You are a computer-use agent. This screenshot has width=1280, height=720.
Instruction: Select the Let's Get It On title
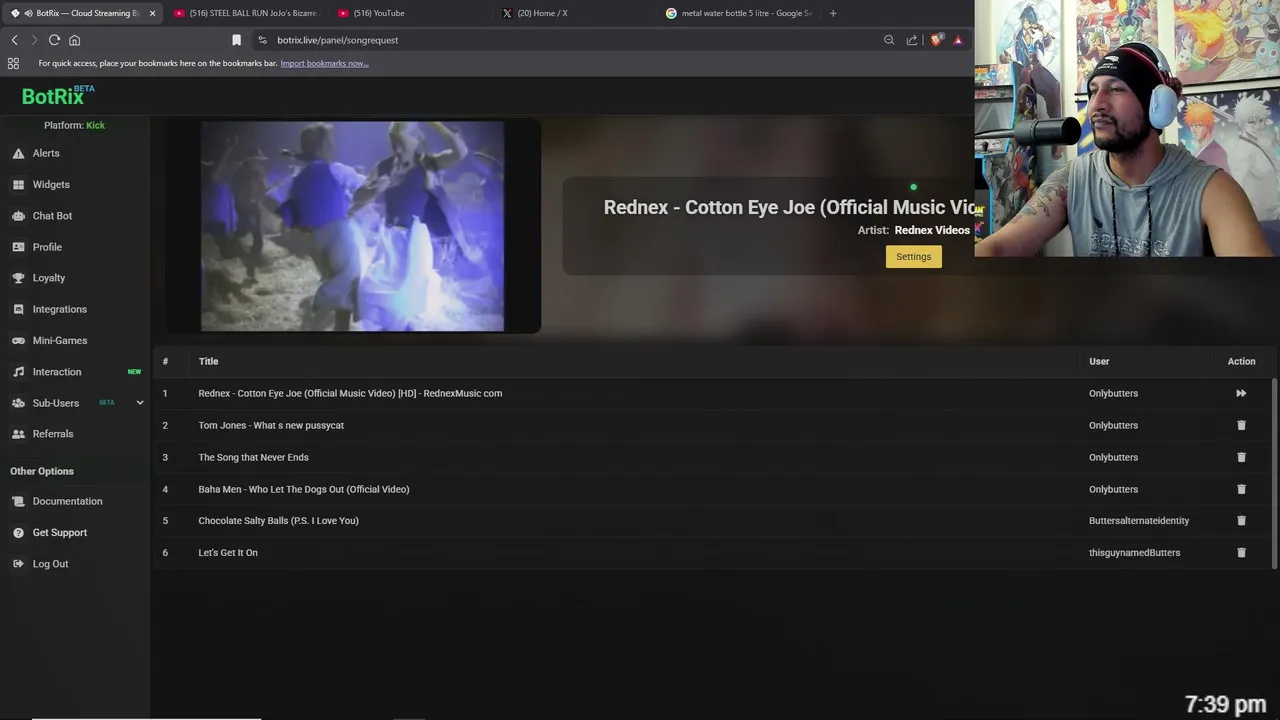pyautogui.click(x=228, y=552)
